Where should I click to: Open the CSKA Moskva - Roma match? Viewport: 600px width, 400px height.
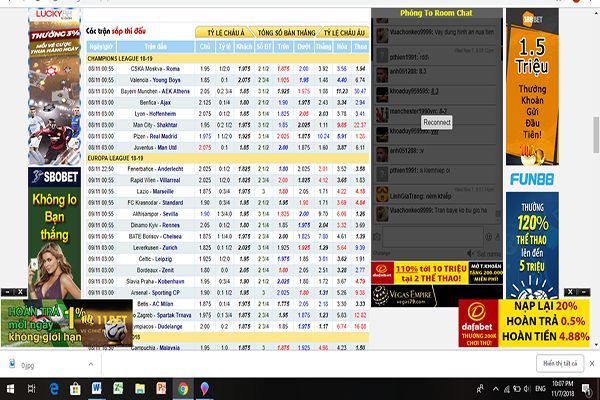[x=155, y=69]
